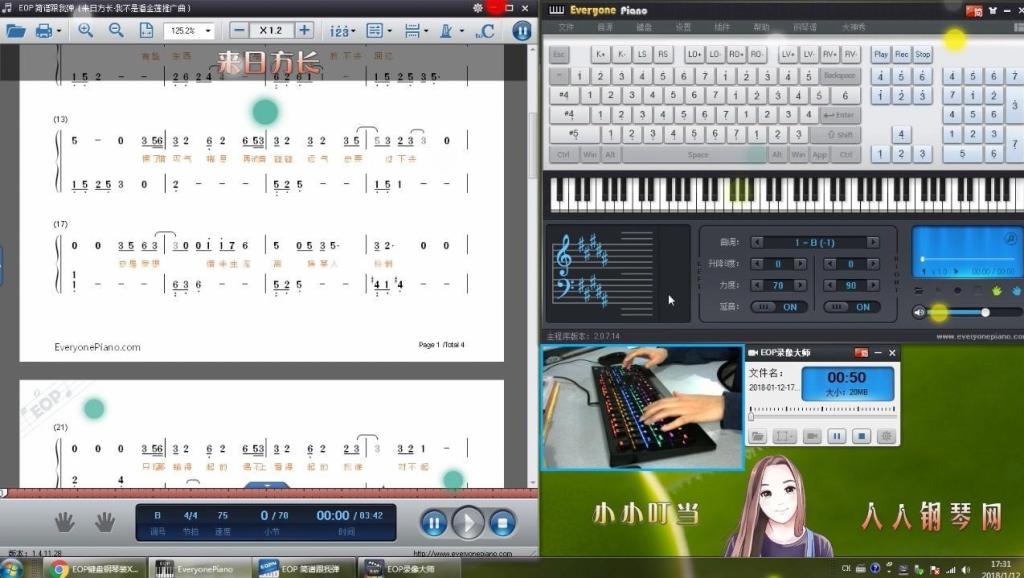
Task: Increase the playback speed from X1.2 with plus
Action: coord(304,30)
